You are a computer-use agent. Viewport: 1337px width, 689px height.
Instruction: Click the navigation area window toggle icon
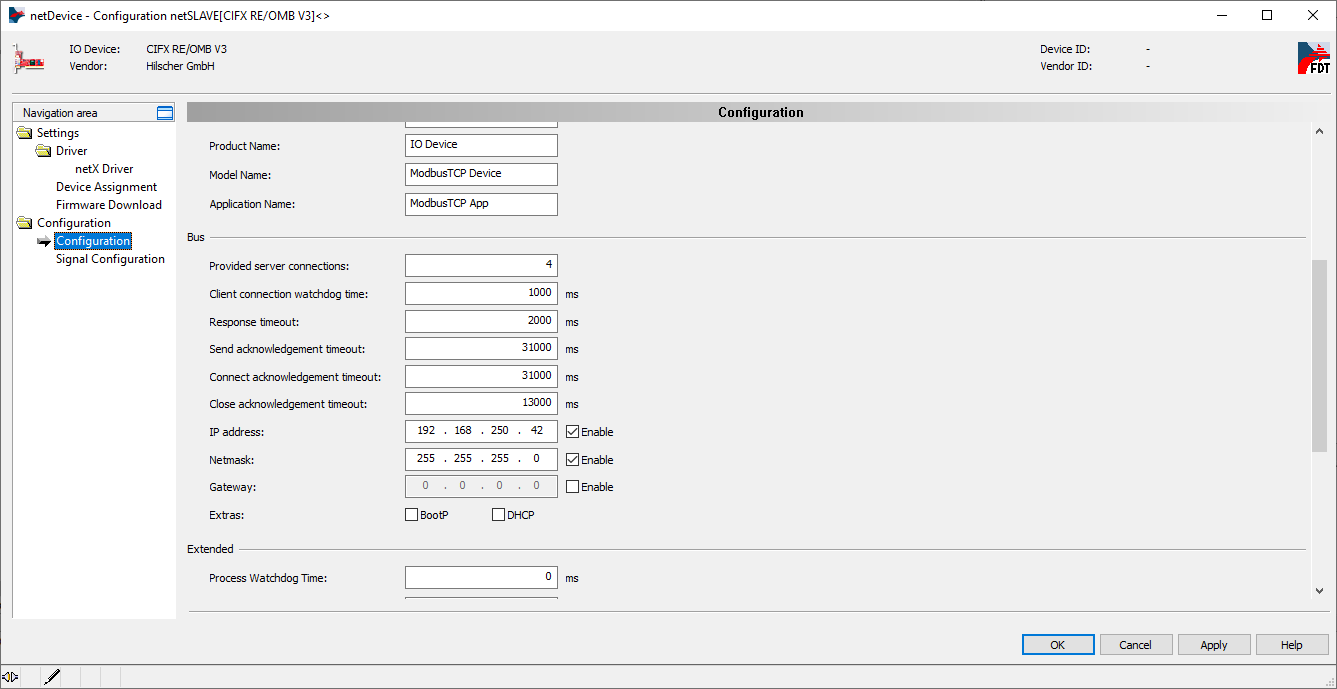tap(165, 113)
